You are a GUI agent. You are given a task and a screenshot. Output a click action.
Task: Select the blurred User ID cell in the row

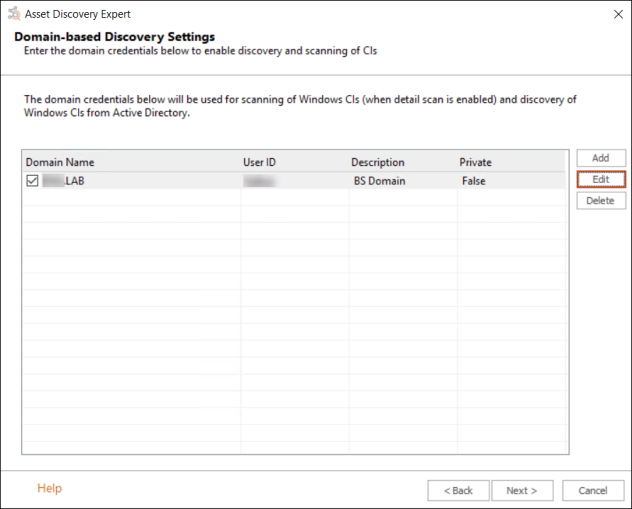[x=262, y=181]
